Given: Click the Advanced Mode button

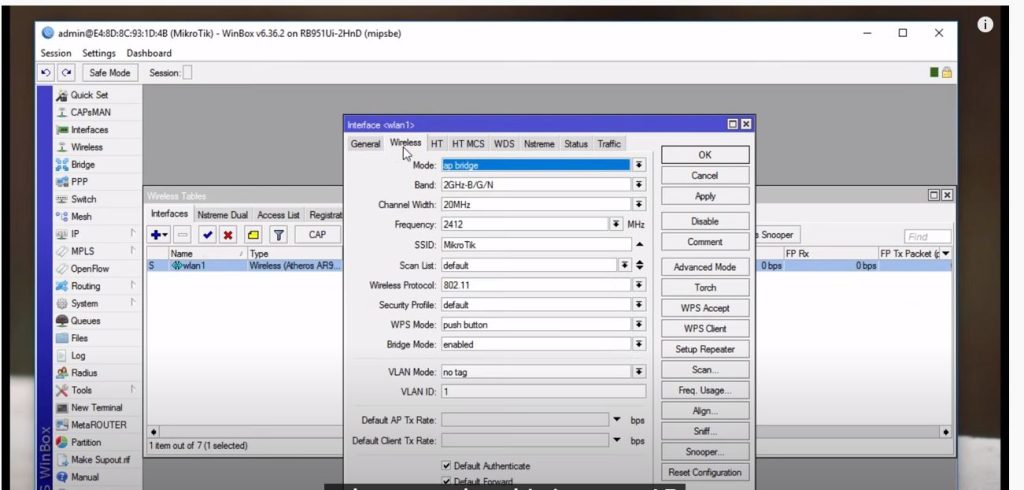Looking at the screenshot, I should [705, 267].
